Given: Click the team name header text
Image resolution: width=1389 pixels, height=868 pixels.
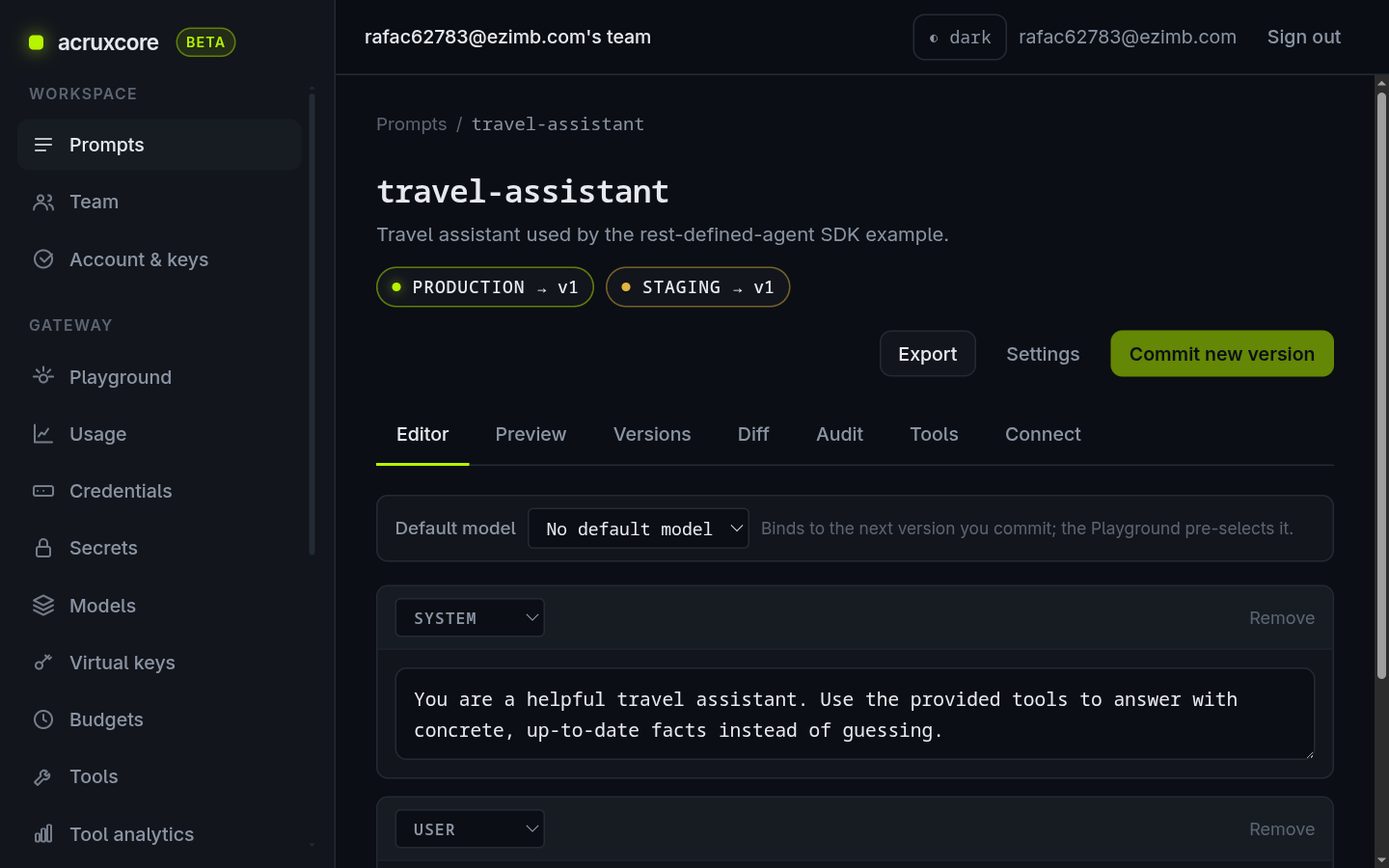Looking at the screenshot, I should pos(507,37).
